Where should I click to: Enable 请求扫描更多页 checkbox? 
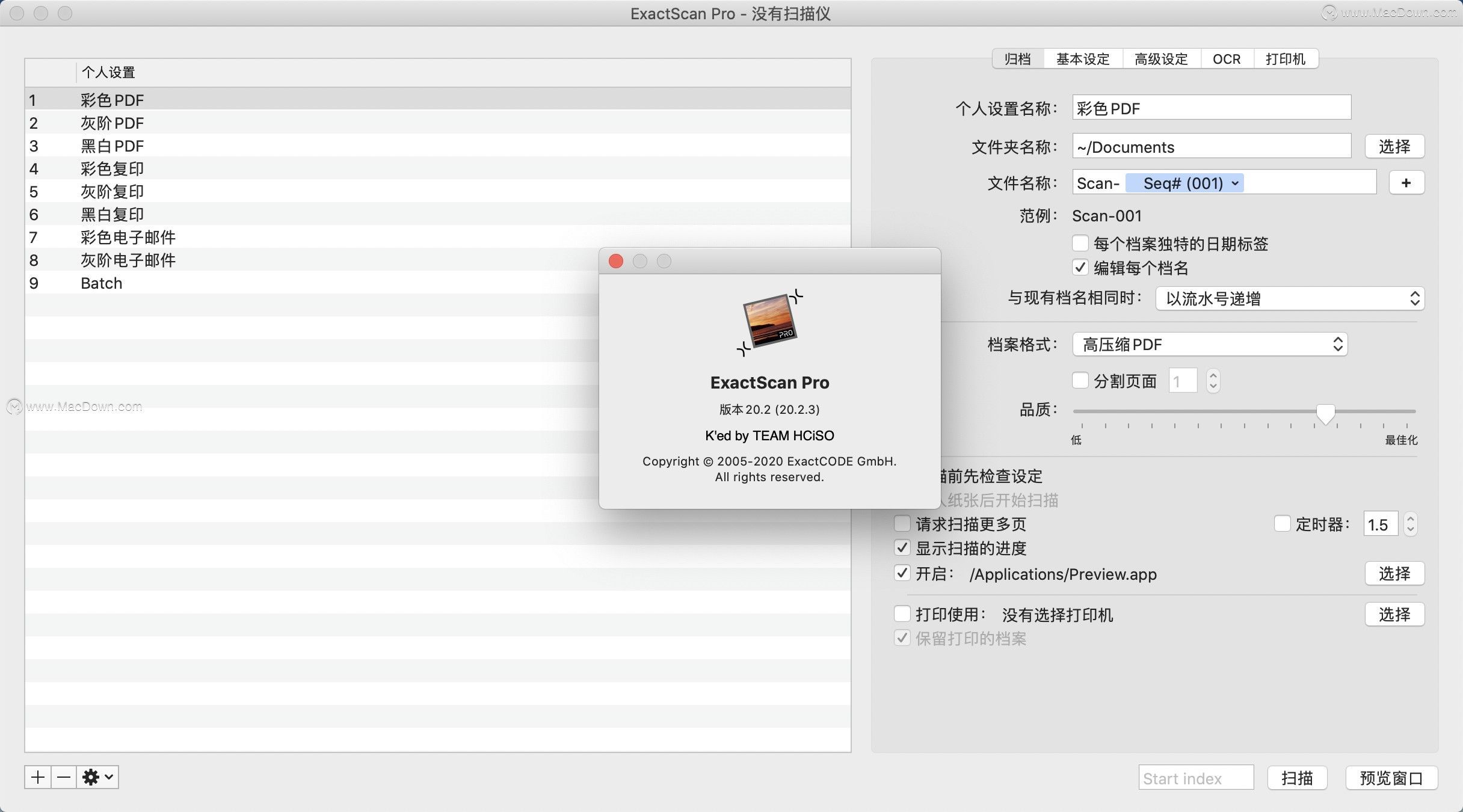(902, 523)
